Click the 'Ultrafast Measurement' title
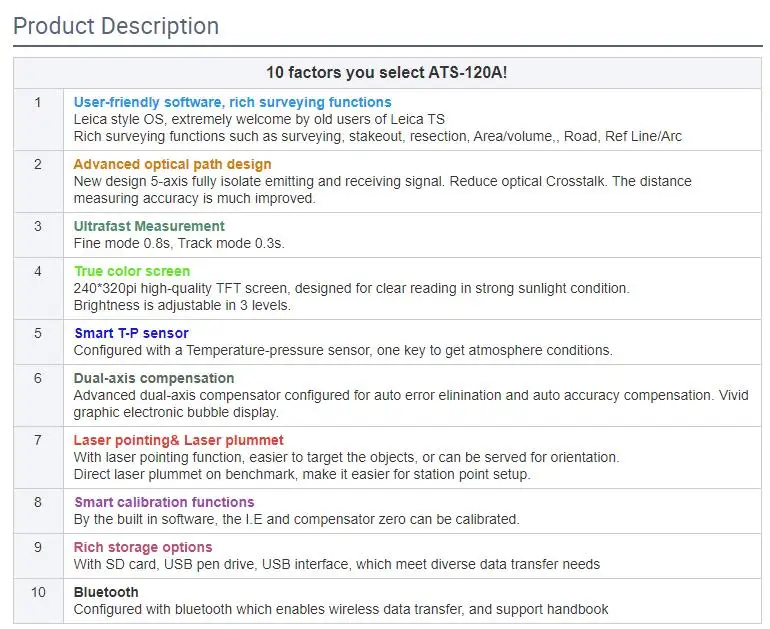Screen dimensions: 770x629 tap(149, 226)
